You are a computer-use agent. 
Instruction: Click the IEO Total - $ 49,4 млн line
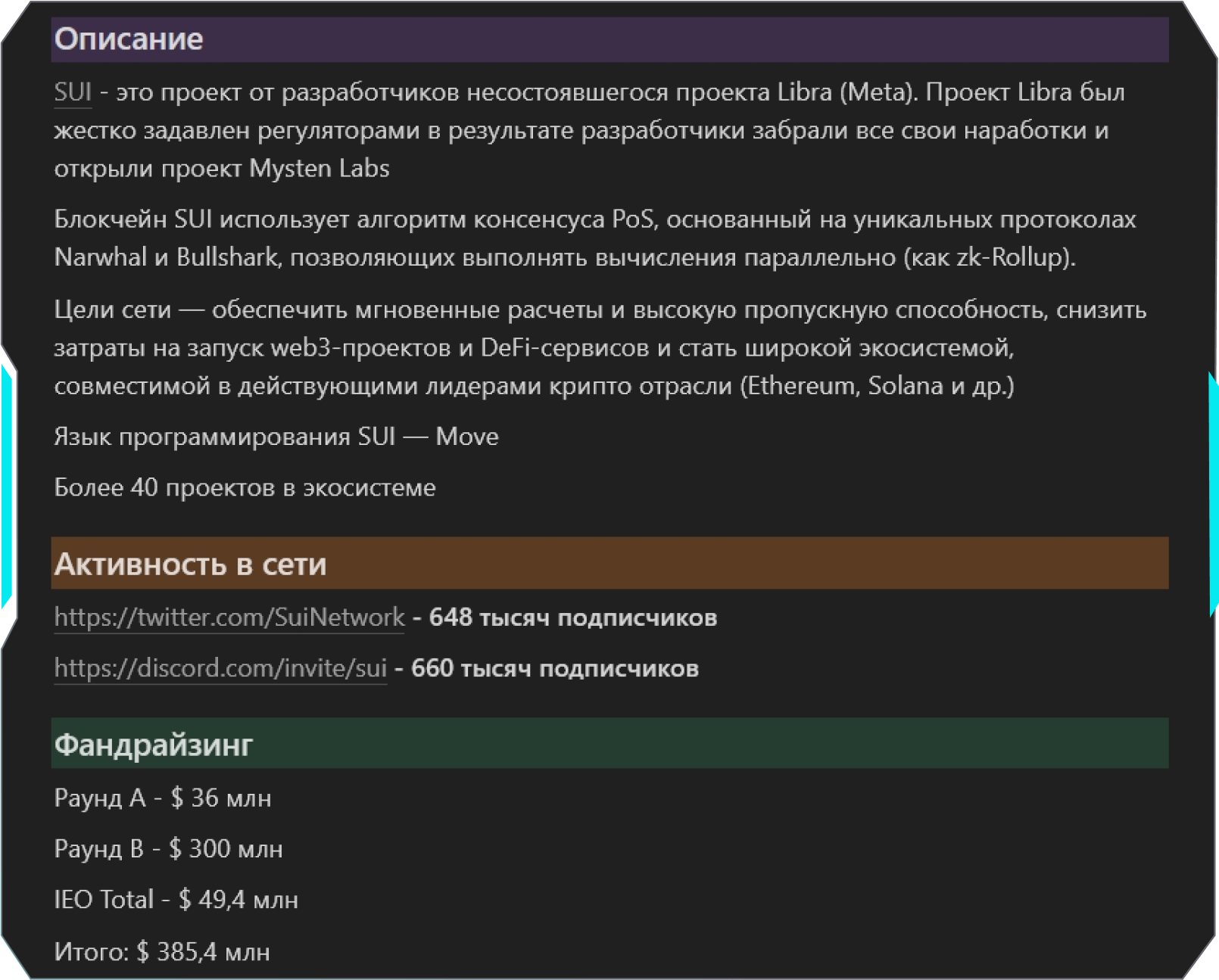click(176, 899)
